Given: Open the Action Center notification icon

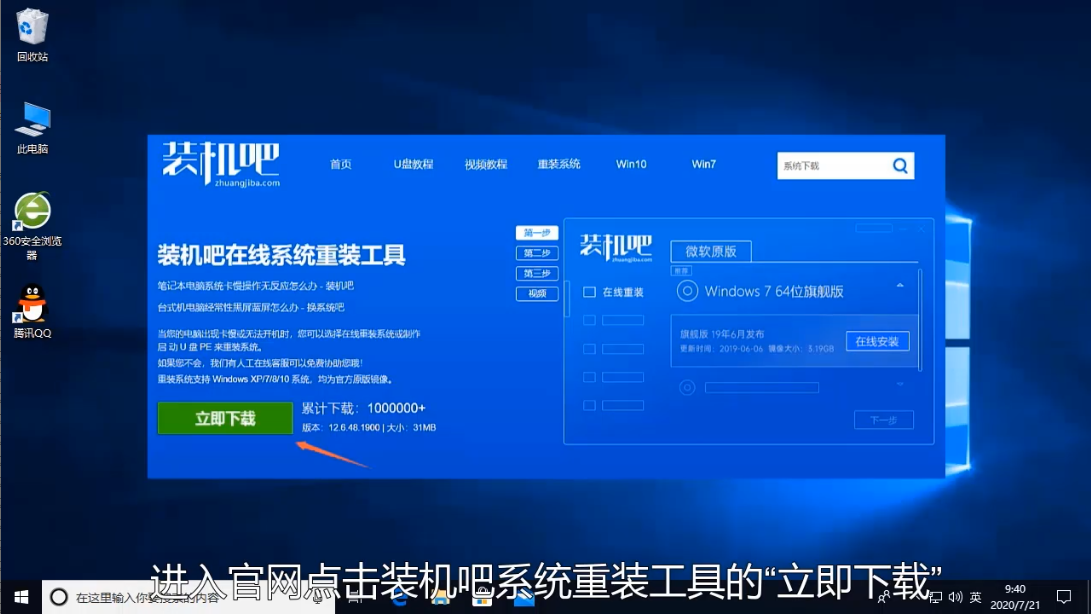Looking at the screenshot, I should [x=1064, y=597].
